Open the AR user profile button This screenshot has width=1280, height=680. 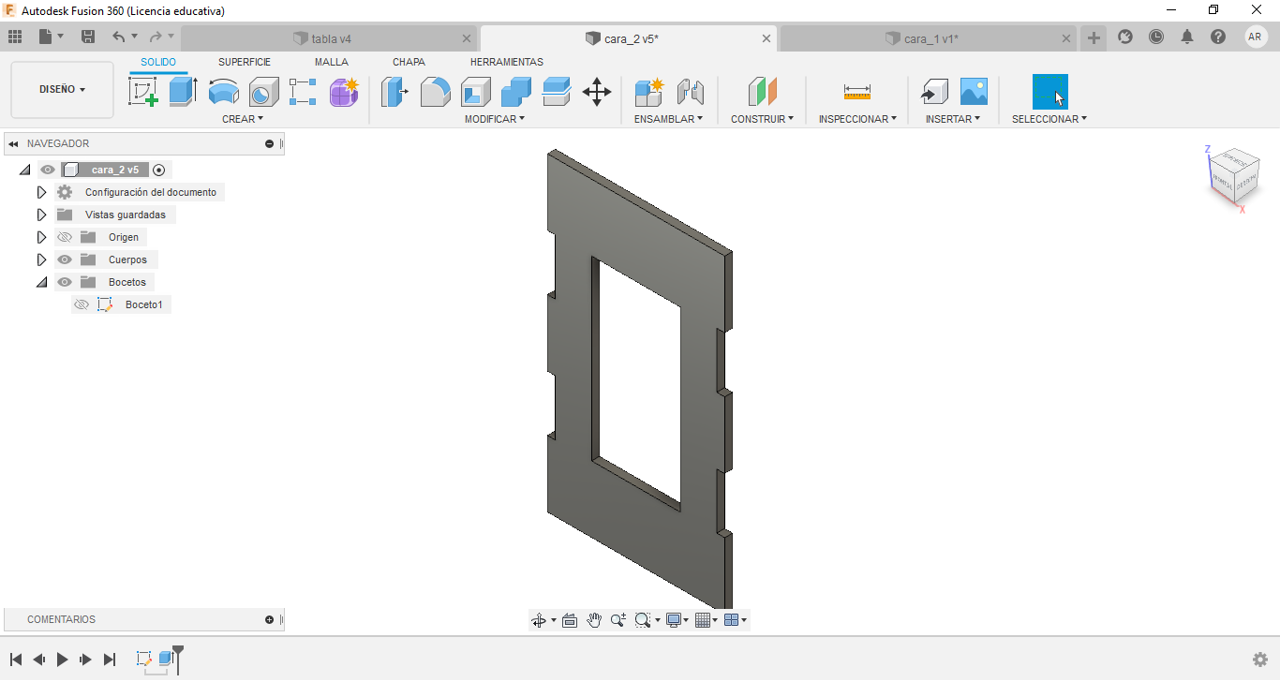coord(1256,37)
